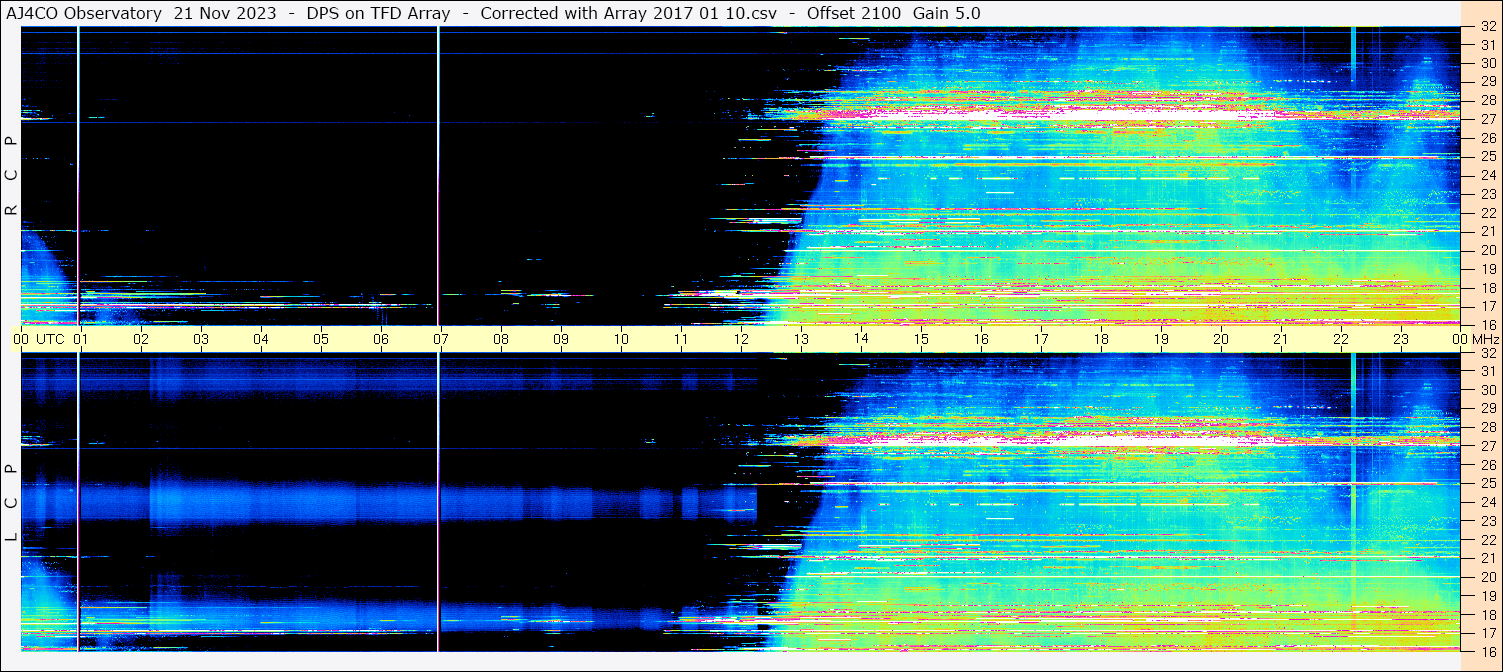The height and width of the screenshot is (672, 1503).
Task: Select the 01 tick on the UTC axis
Action: tap(81, 339)
